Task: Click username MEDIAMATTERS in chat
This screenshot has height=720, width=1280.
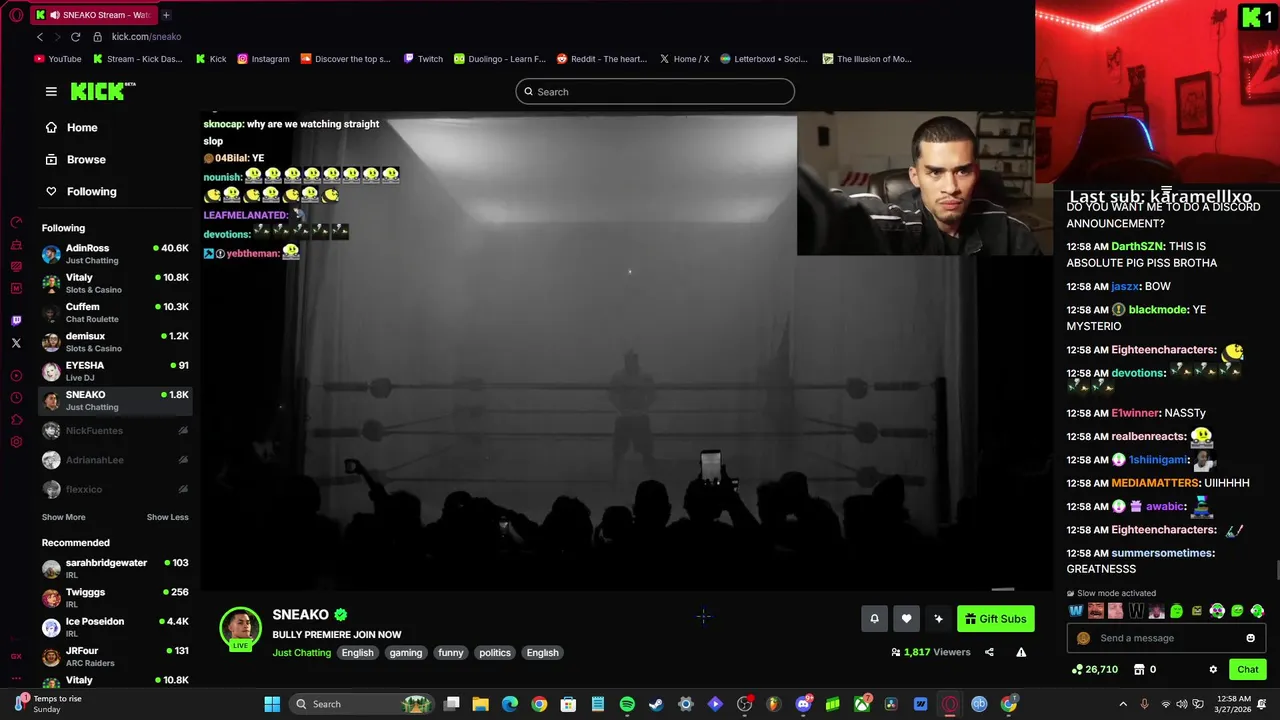Action: pyautogui.click(x=1155, y=483)
